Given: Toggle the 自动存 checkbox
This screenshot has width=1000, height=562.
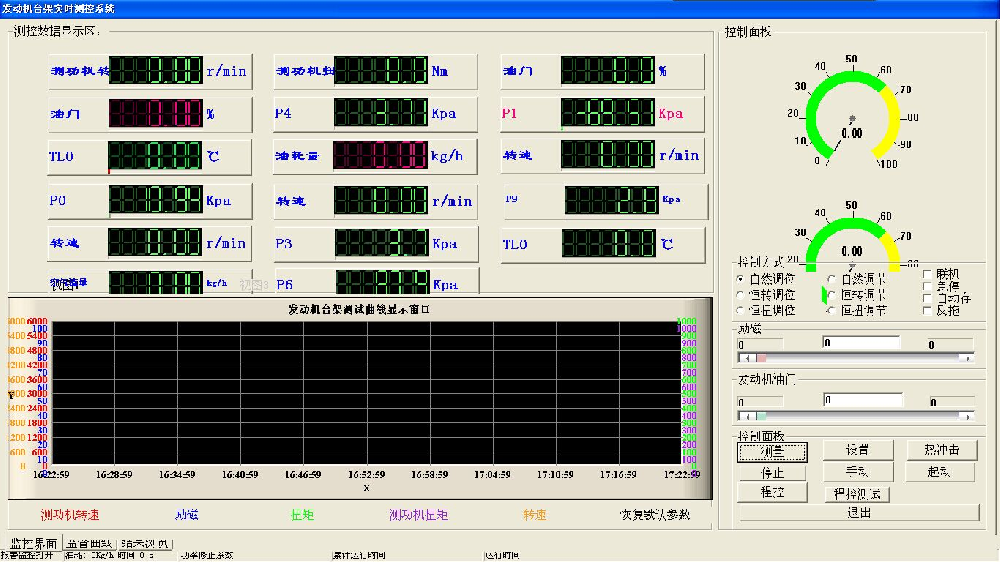Looking at the screenshot, I should 927,299.
